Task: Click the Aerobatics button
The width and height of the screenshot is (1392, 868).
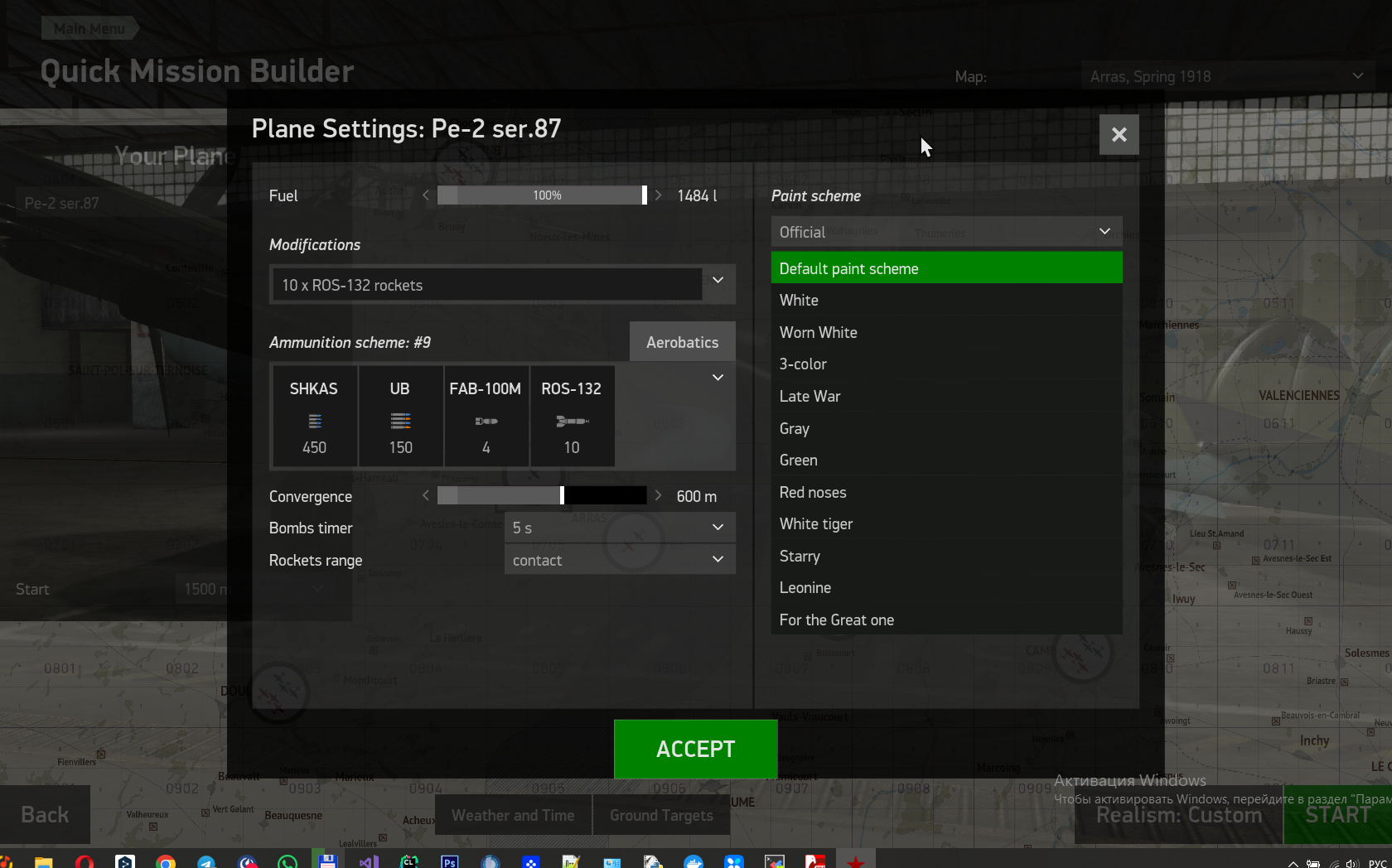Action: pos(682,342)
